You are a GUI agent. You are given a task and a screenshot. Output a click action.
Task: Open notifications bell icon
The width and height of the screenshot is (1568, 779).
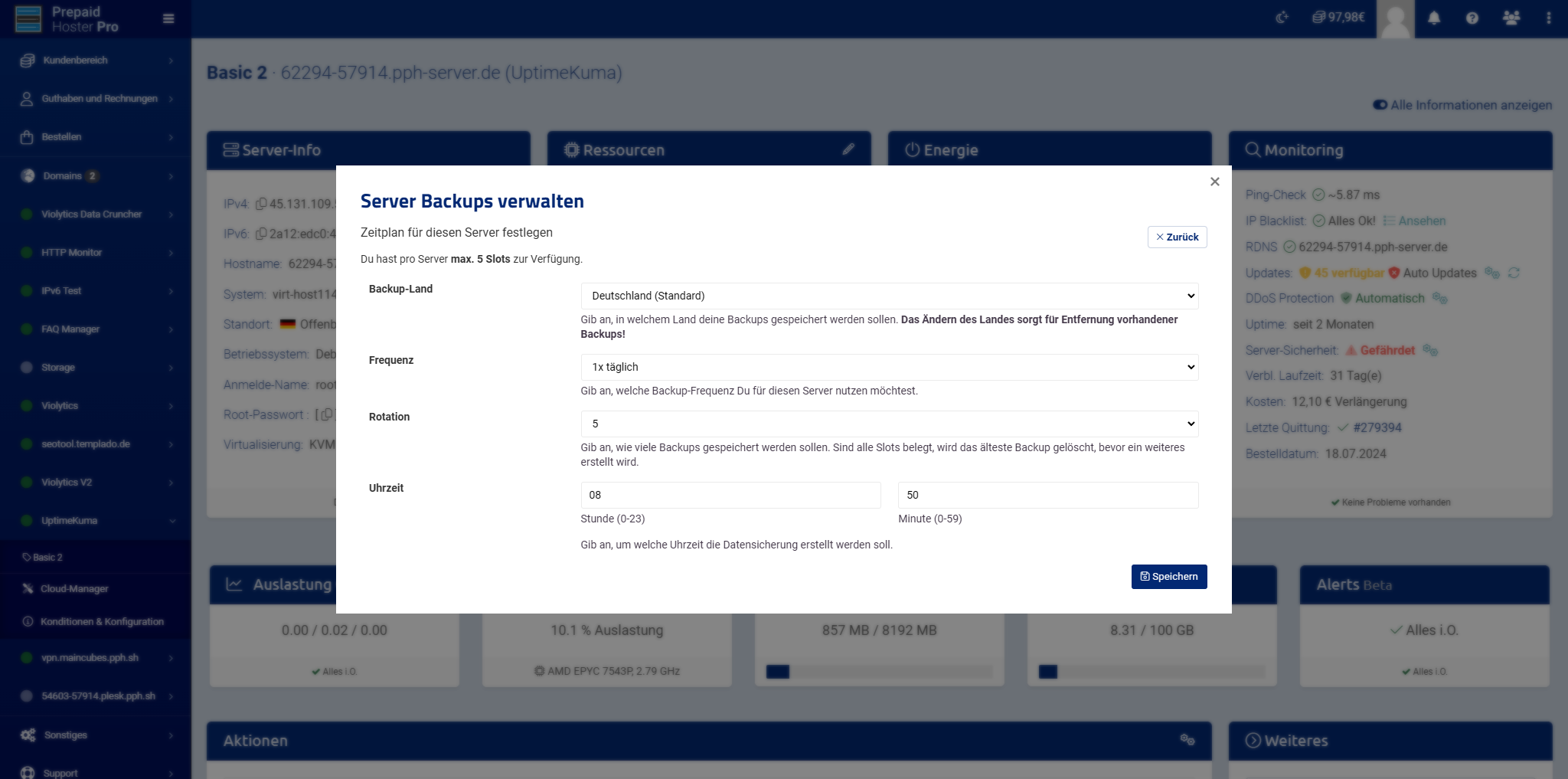click(x=1434, y=18)
